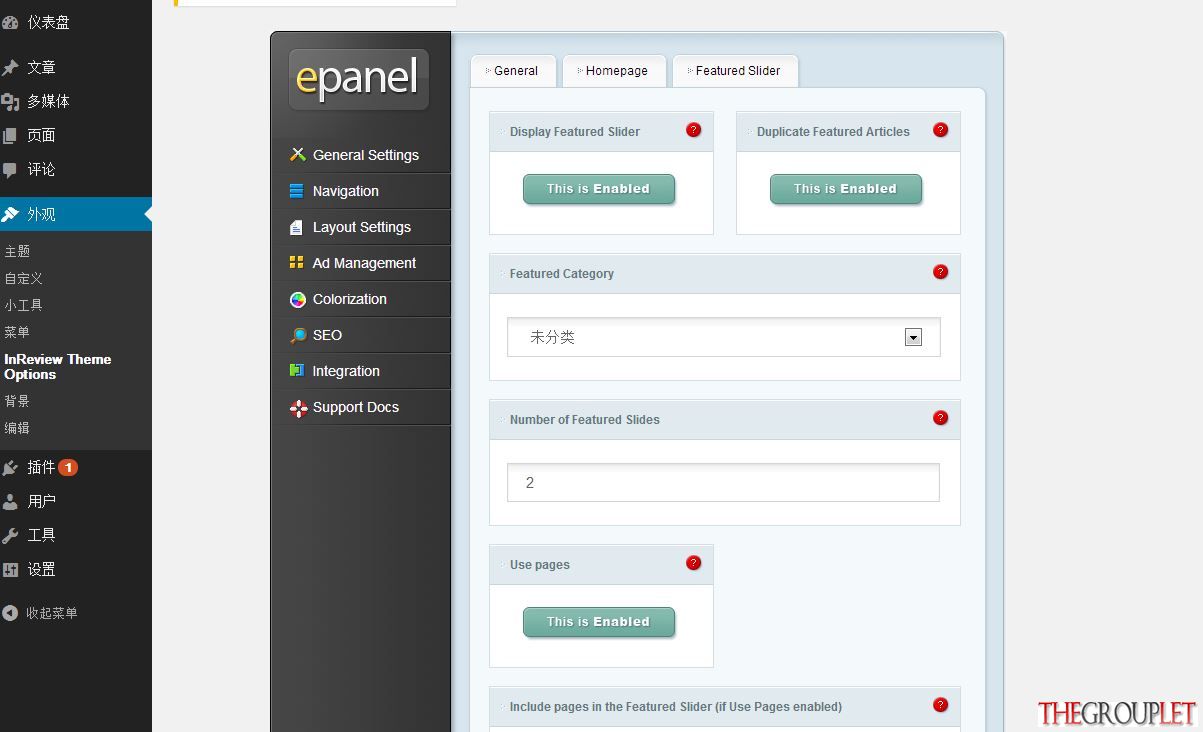Image resolution: width=1203 pixels, height=732 pixels.
Task: Open help for Include pages in Featured Slider
Action: 941,705
